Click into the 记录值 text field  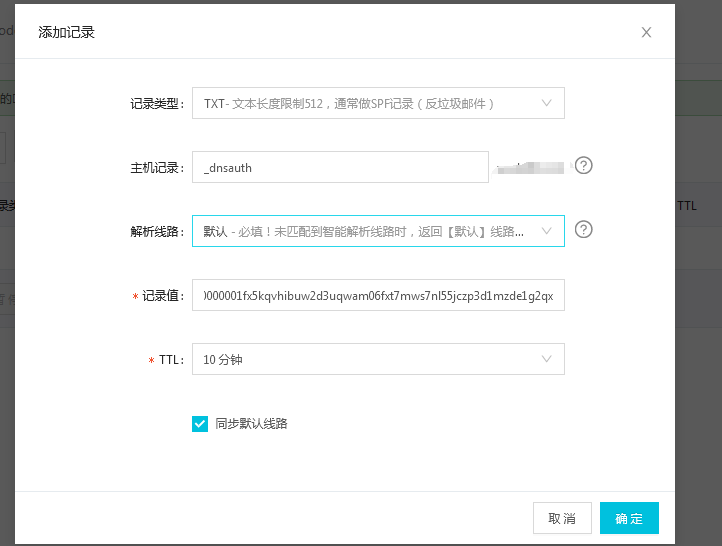coord(378,295)
